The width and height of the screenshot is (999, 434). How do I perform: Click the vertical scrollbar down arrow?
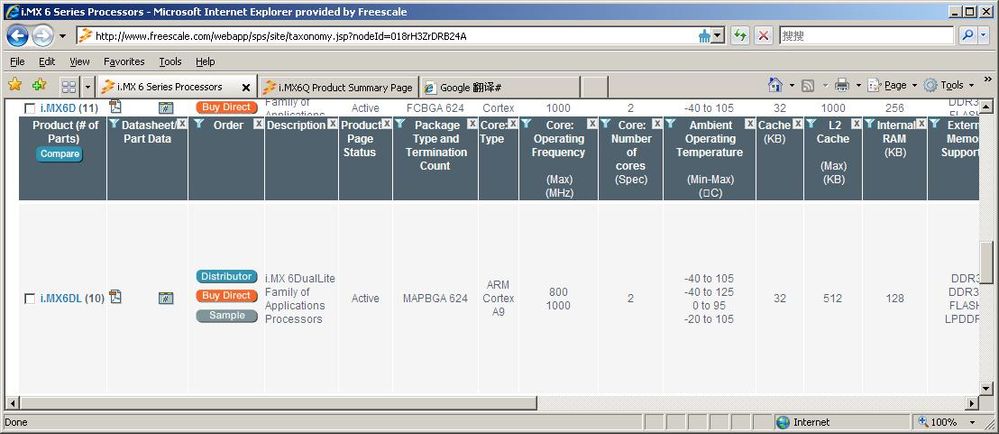tap(986, 388)
